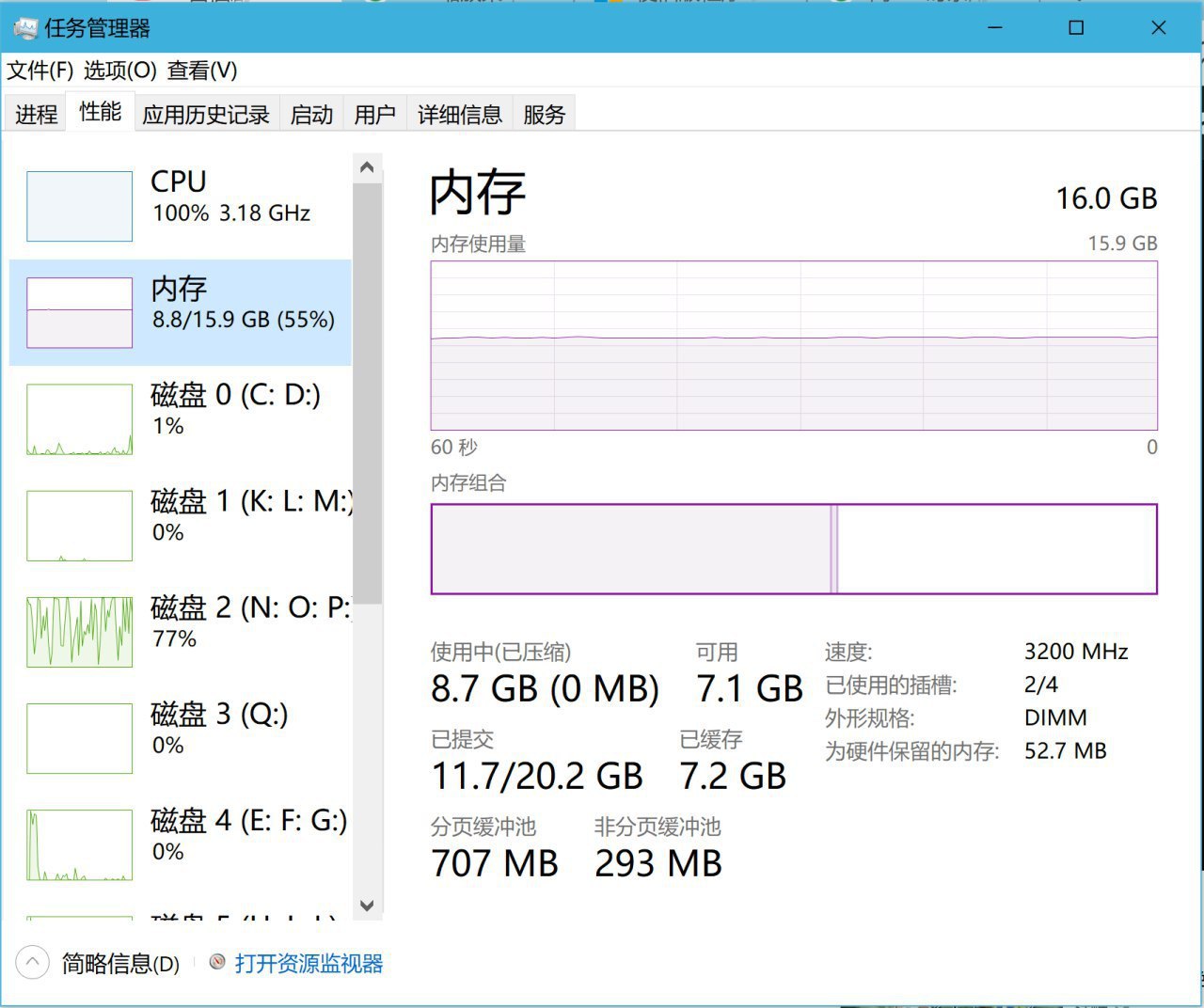Select the CPU usage graph thumbnail
The width and height of the screenshot is (1204, 1008).
(79, 206)
